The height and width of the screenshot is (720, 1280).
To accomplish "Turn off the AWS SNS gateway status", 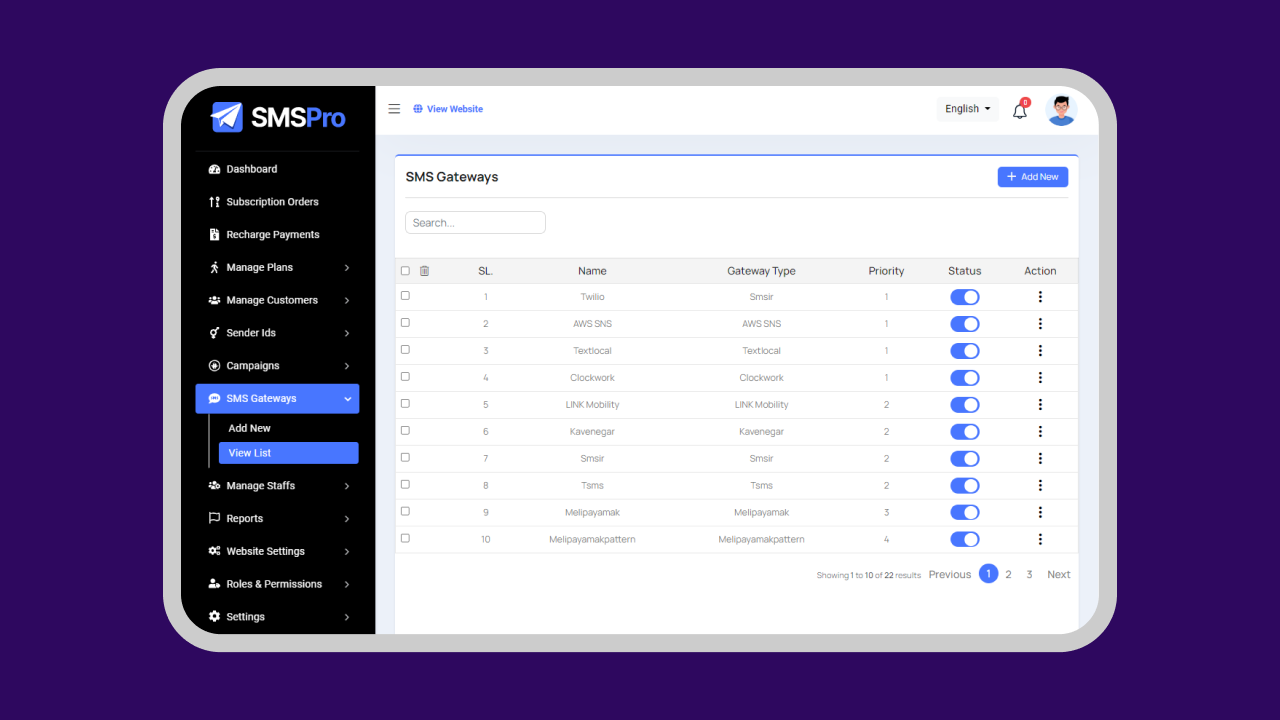I will tap(964, 323).
